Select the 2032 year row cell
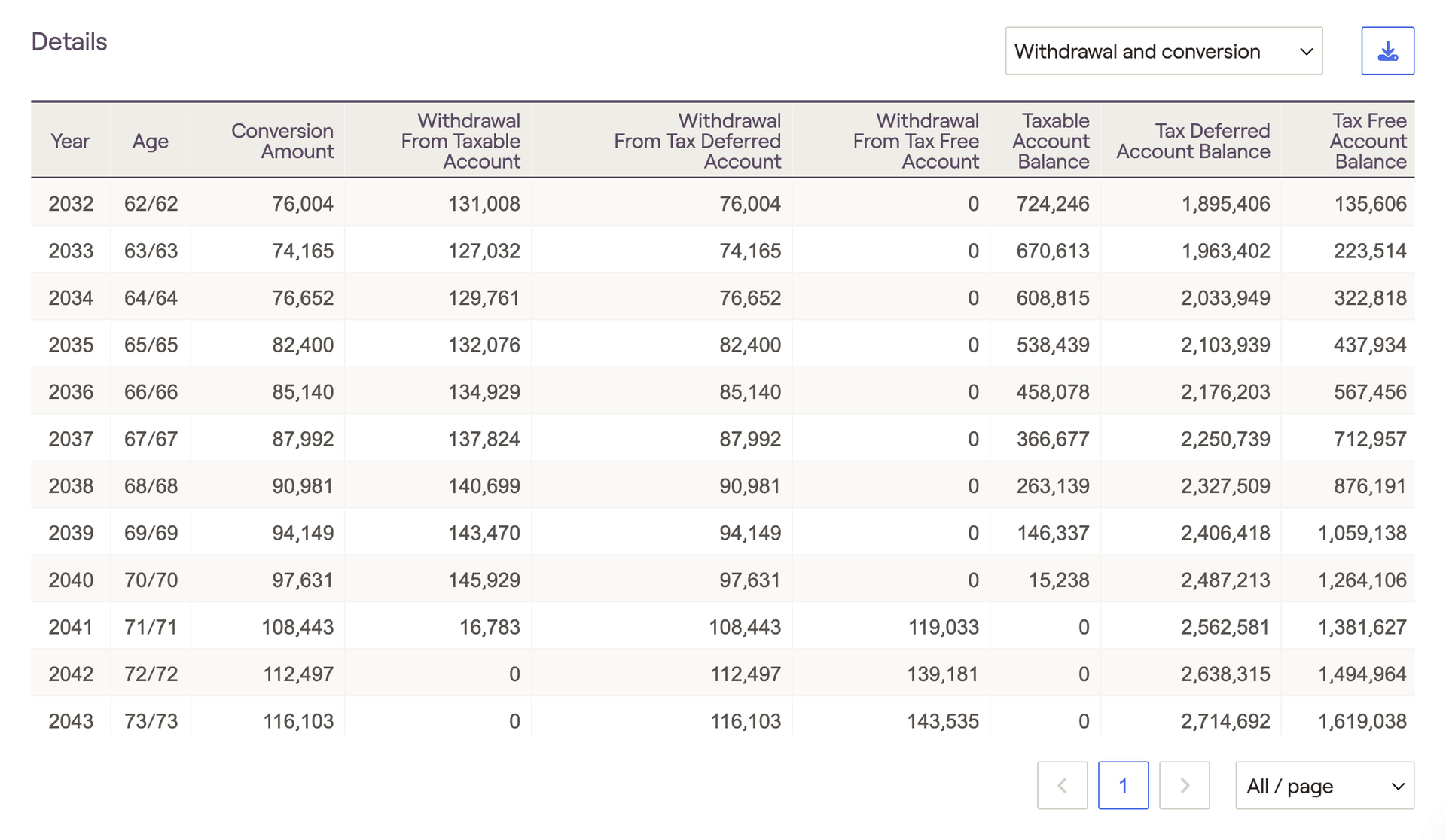Image resolution: width=1446 pixels, height=840 pixels. tap(71, 204)
